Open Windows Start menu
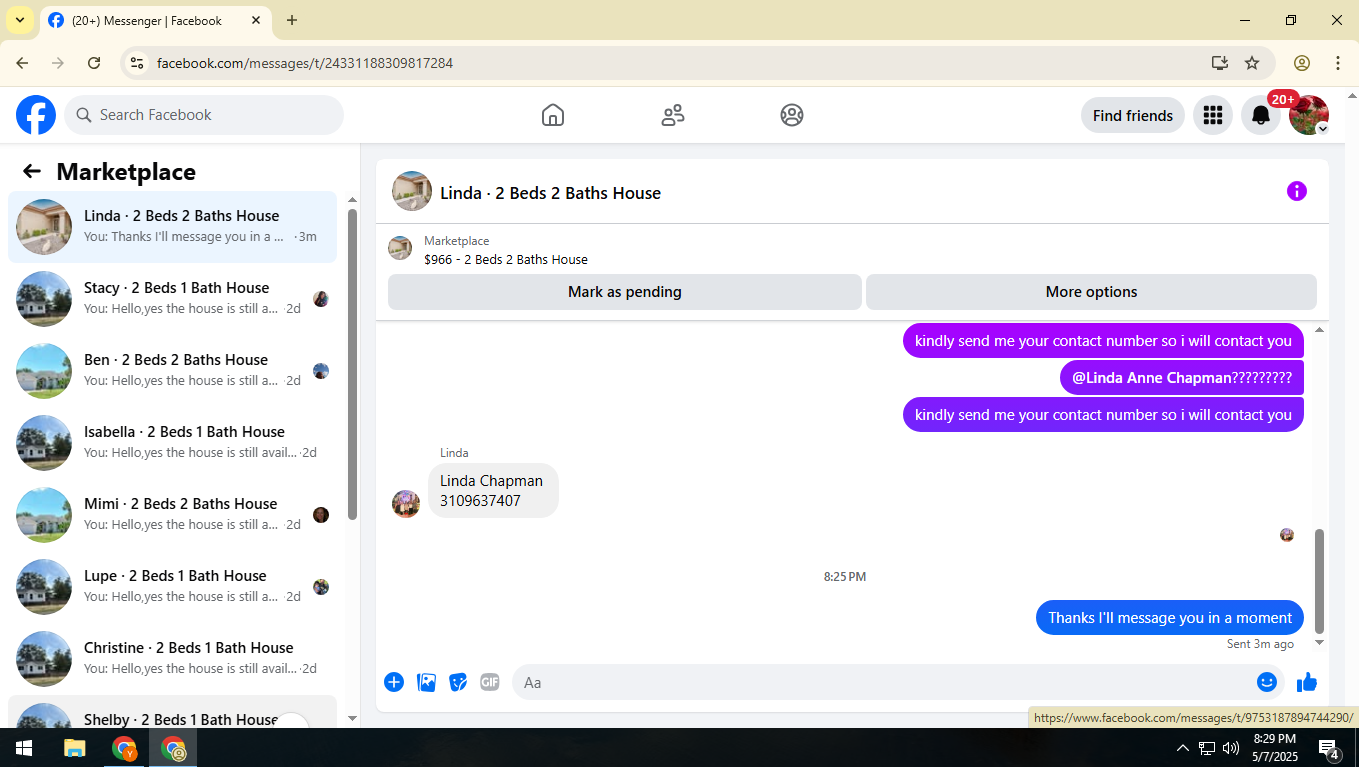This screenshot has width=1359, height=767. 24,748
